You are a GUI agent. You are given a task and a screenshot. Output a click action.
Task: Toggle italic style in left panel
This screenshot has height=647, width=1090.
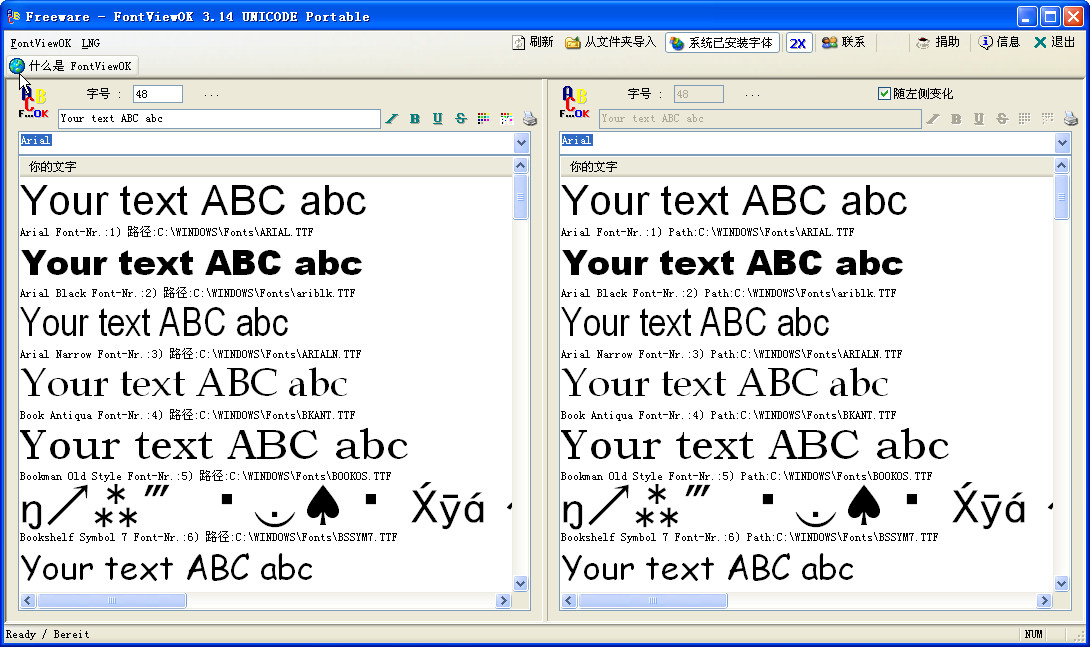(x=392, y=119)
